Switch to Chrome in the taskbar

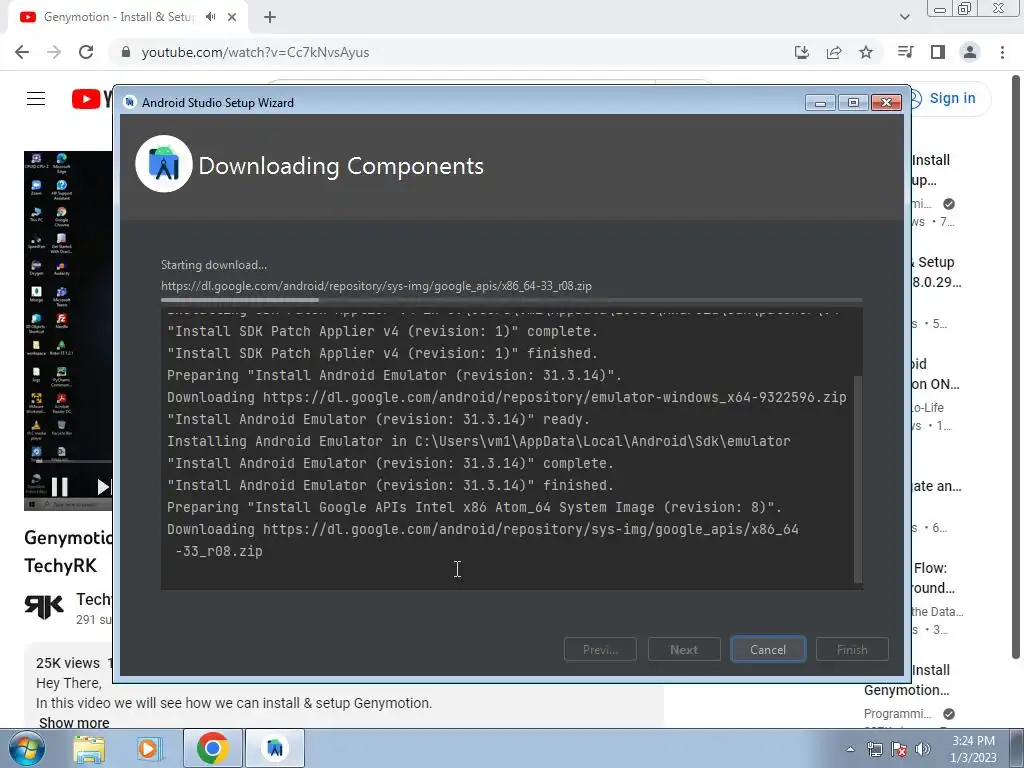pos(212,748)
